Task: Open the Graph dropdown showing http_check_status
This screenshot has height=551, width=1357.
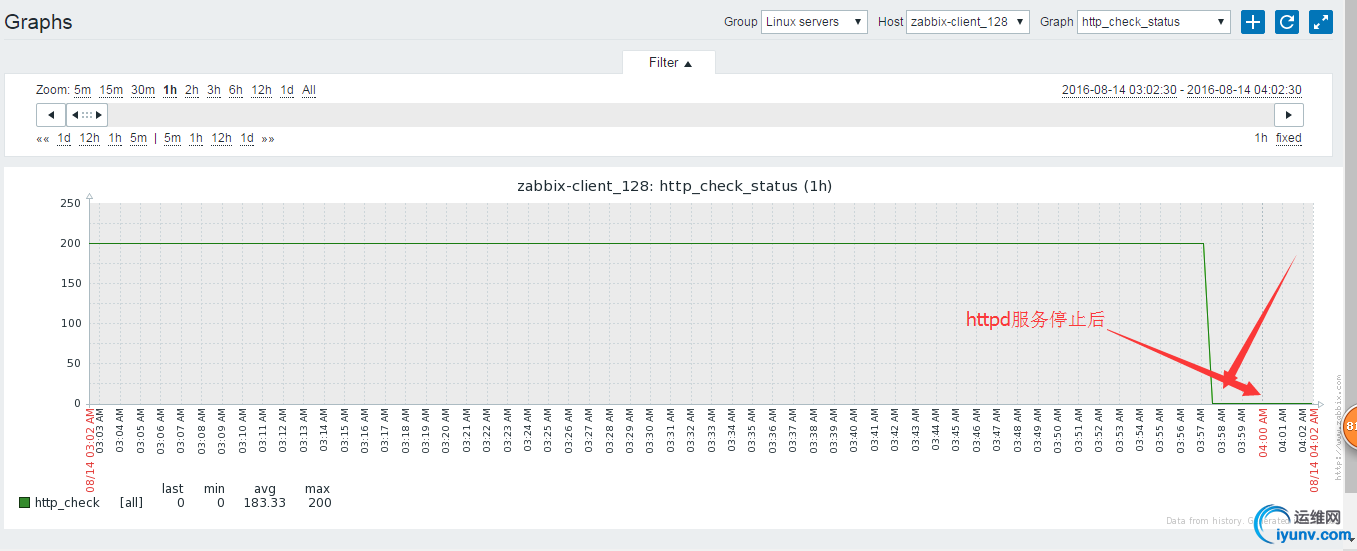Action: coord(1154,22)
